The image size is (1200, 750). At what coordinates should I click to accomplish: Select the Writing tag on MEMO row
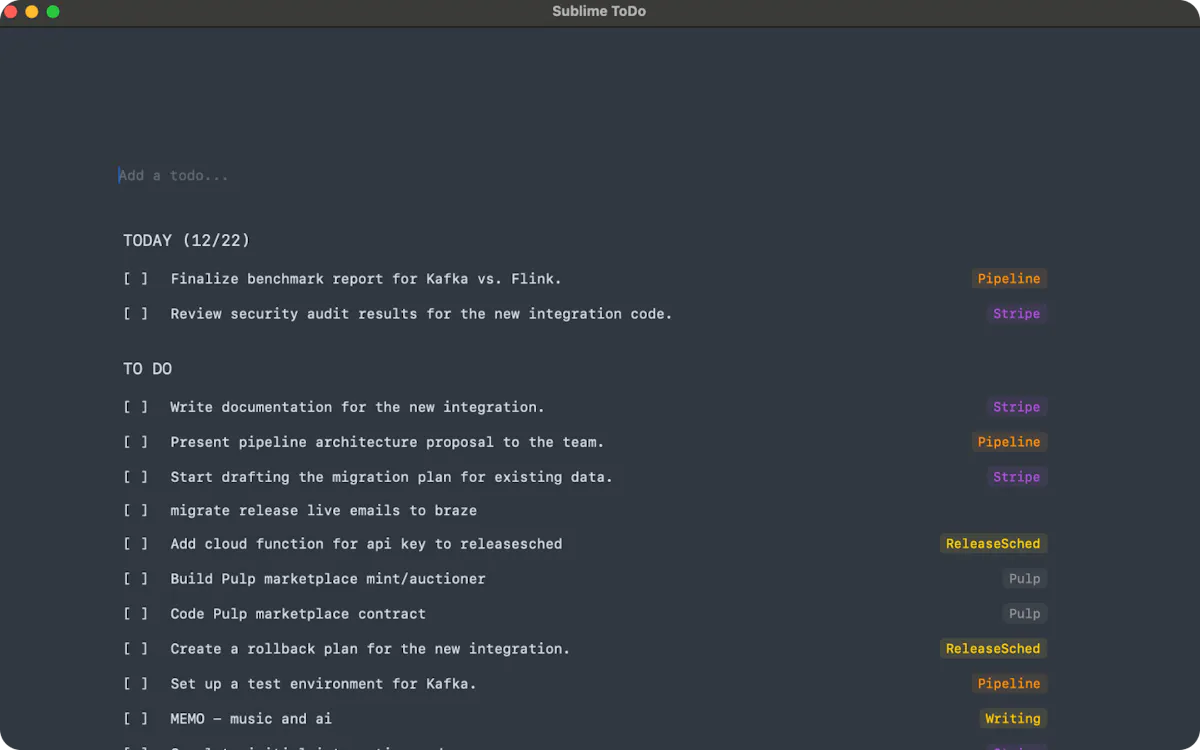1013,719
